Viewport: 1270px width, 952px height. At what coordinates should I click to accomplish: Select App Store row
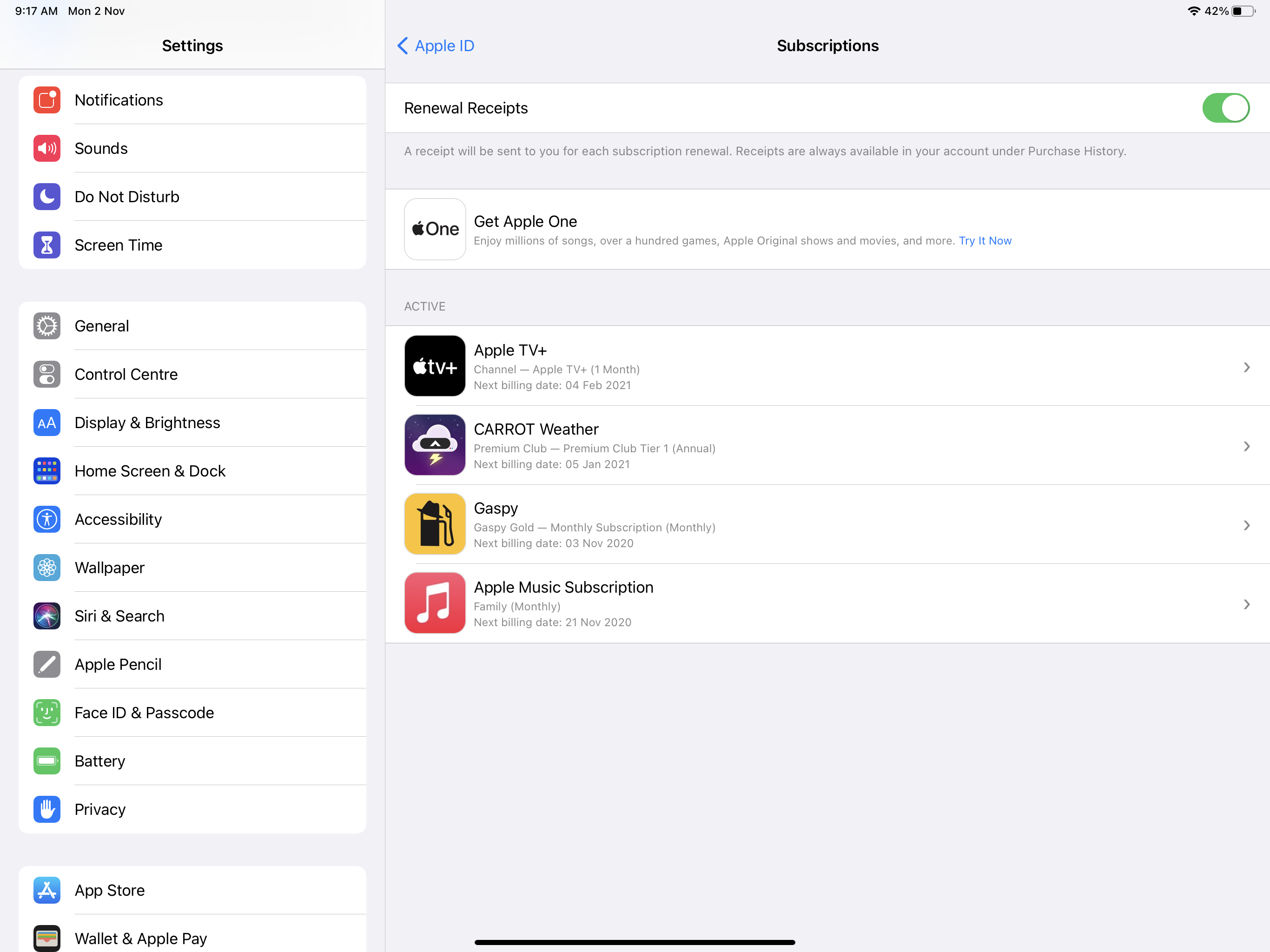[x=192, y=890]
